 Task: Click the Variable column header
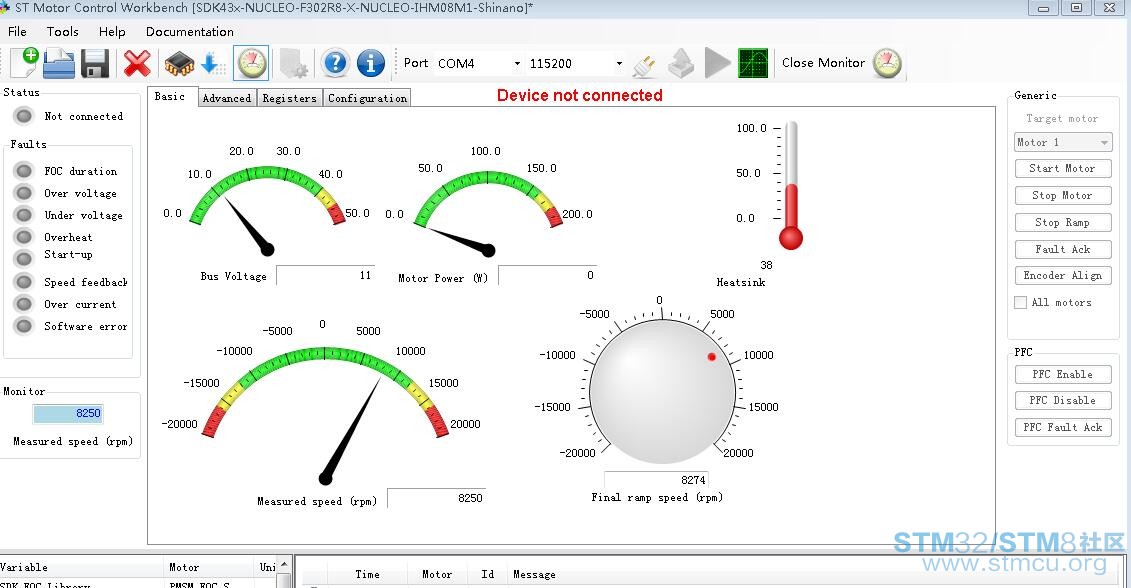point(24,567)
